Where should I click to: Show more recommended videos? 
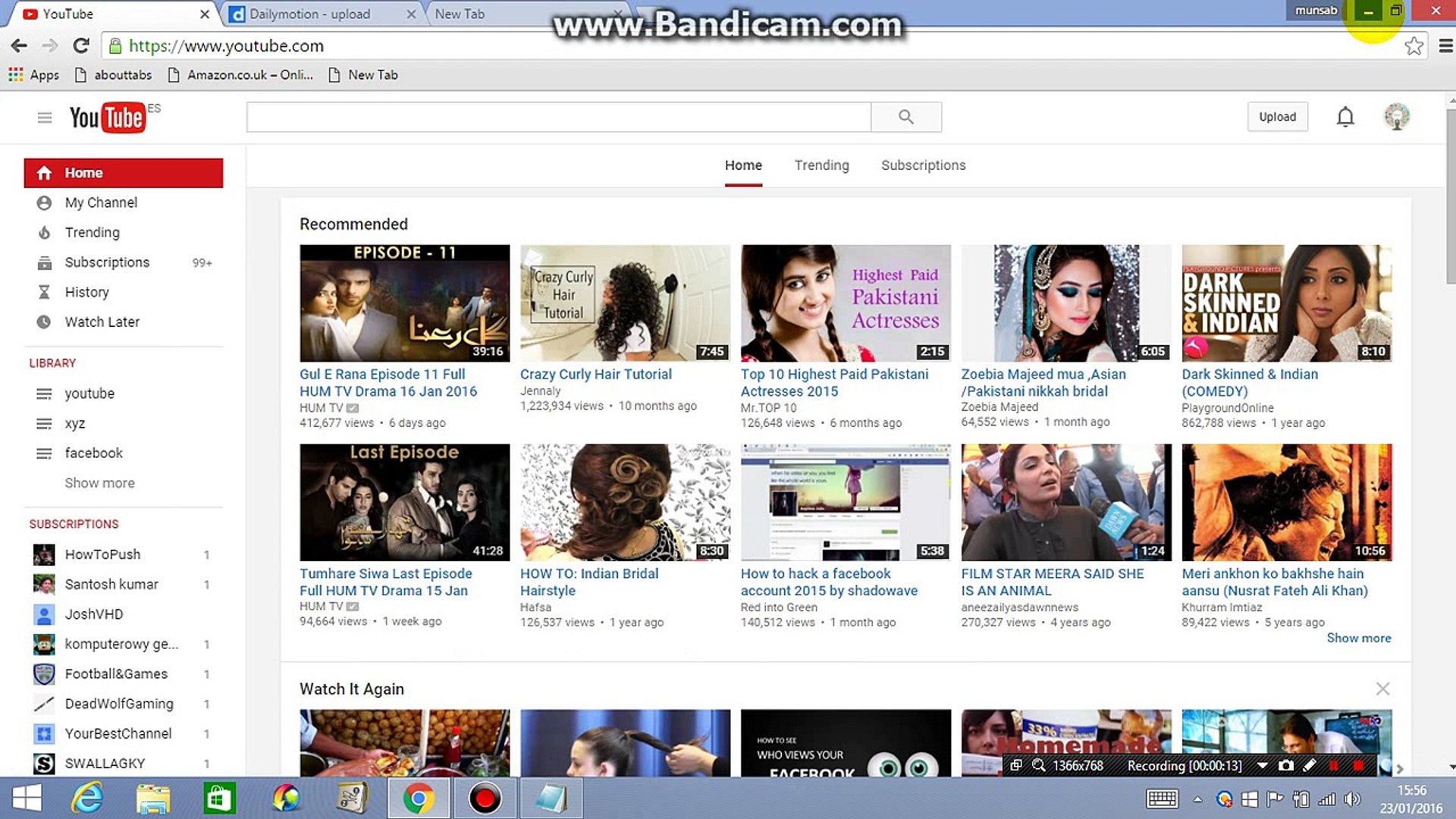(x=1358, y=638)
